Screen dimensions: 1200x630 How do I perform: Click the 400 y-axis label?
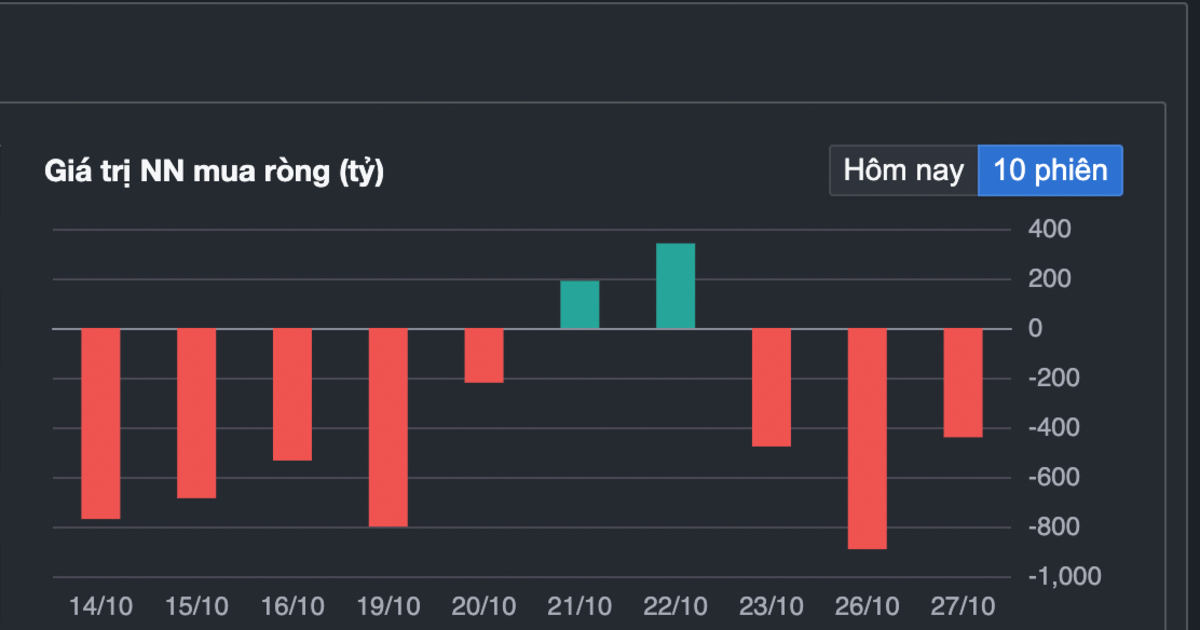coord(1050,229)
